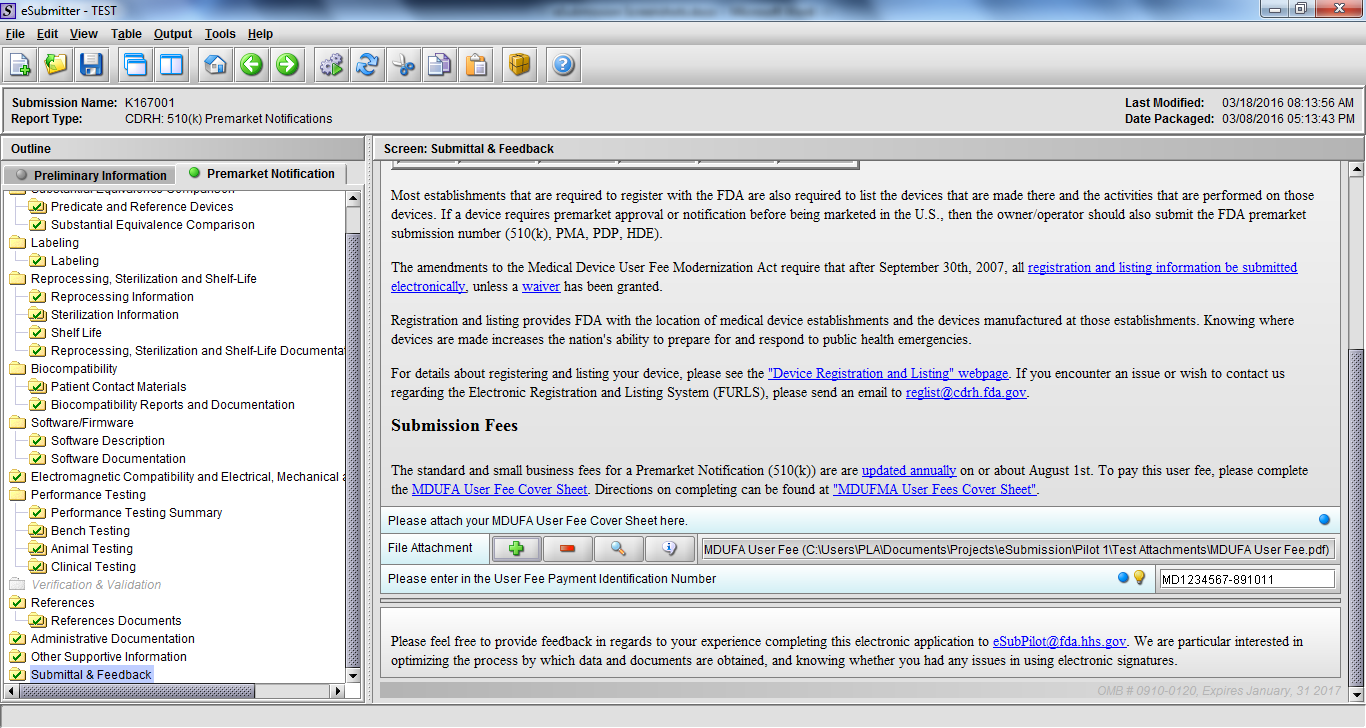Collapse the Software/Firmware folder node

pyautogui.click(x=18, y=423)
